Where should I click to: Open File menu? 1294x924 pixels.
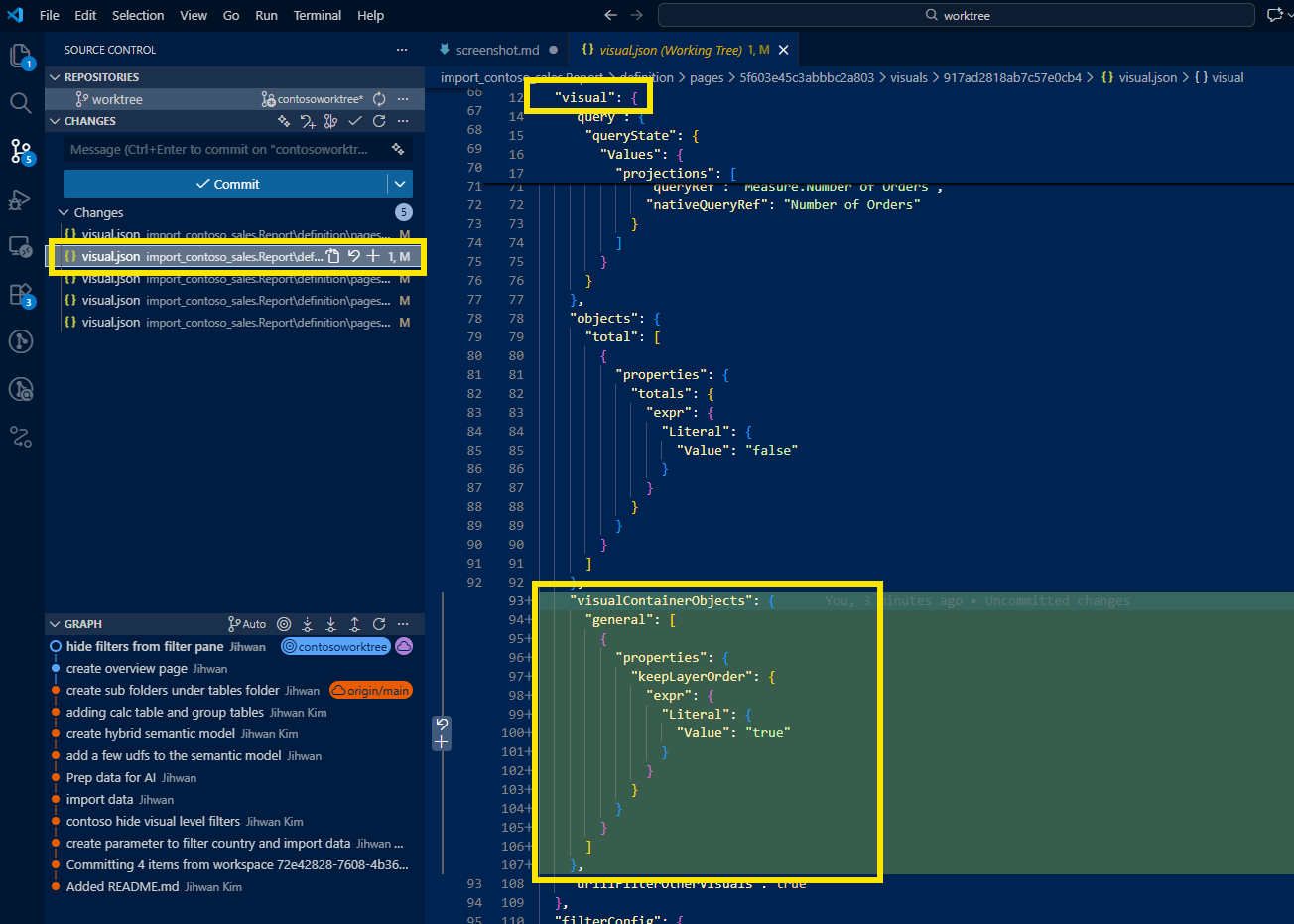point(50,15)
